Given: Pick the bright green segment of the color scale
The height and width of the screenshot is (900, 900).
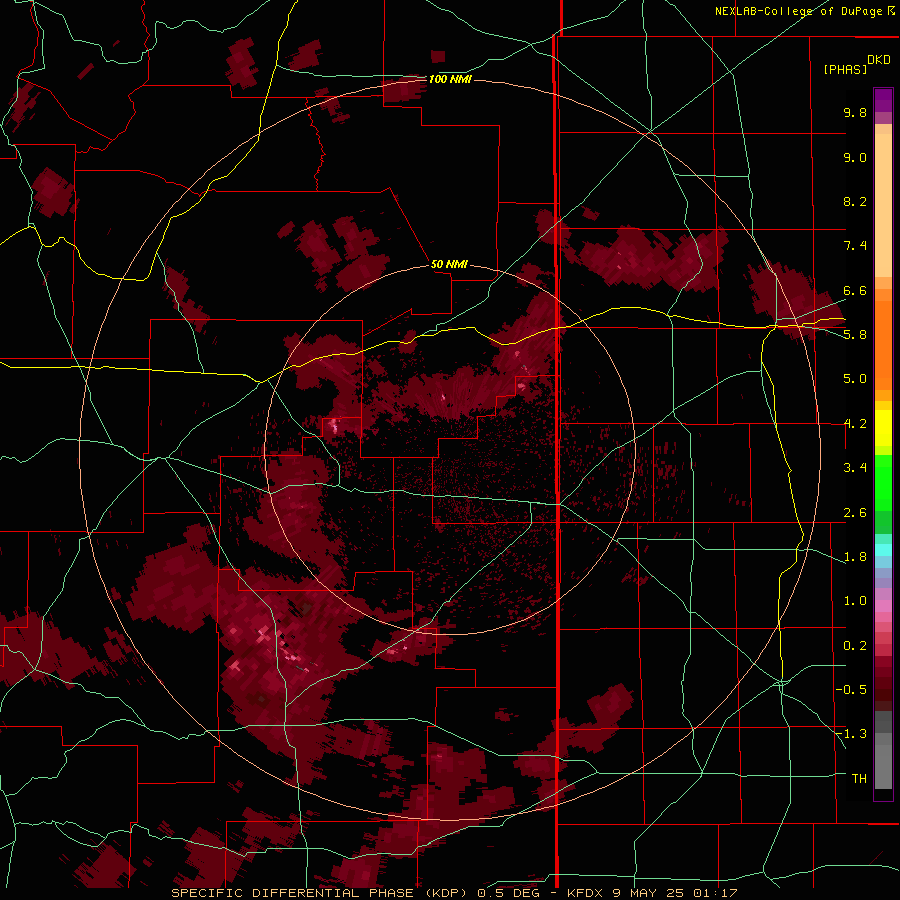Looking at the screenshot, I should [x=883, y=483].
